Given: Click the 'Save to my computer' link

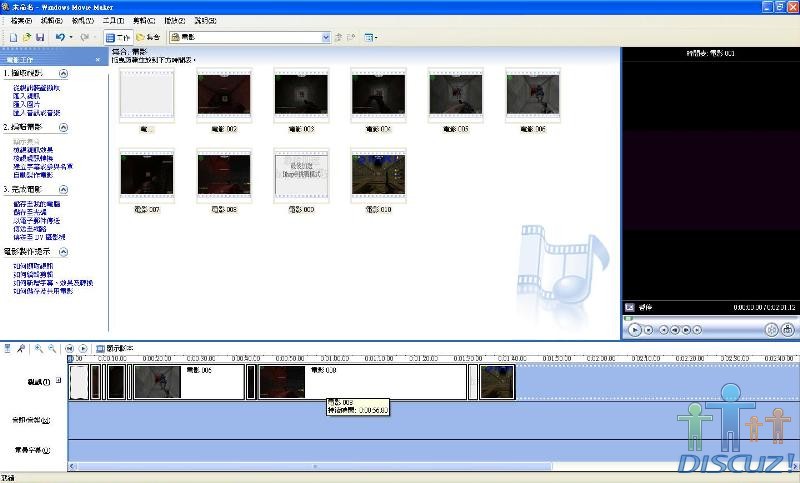Looking at the screenshot, I should click(37, 204).
